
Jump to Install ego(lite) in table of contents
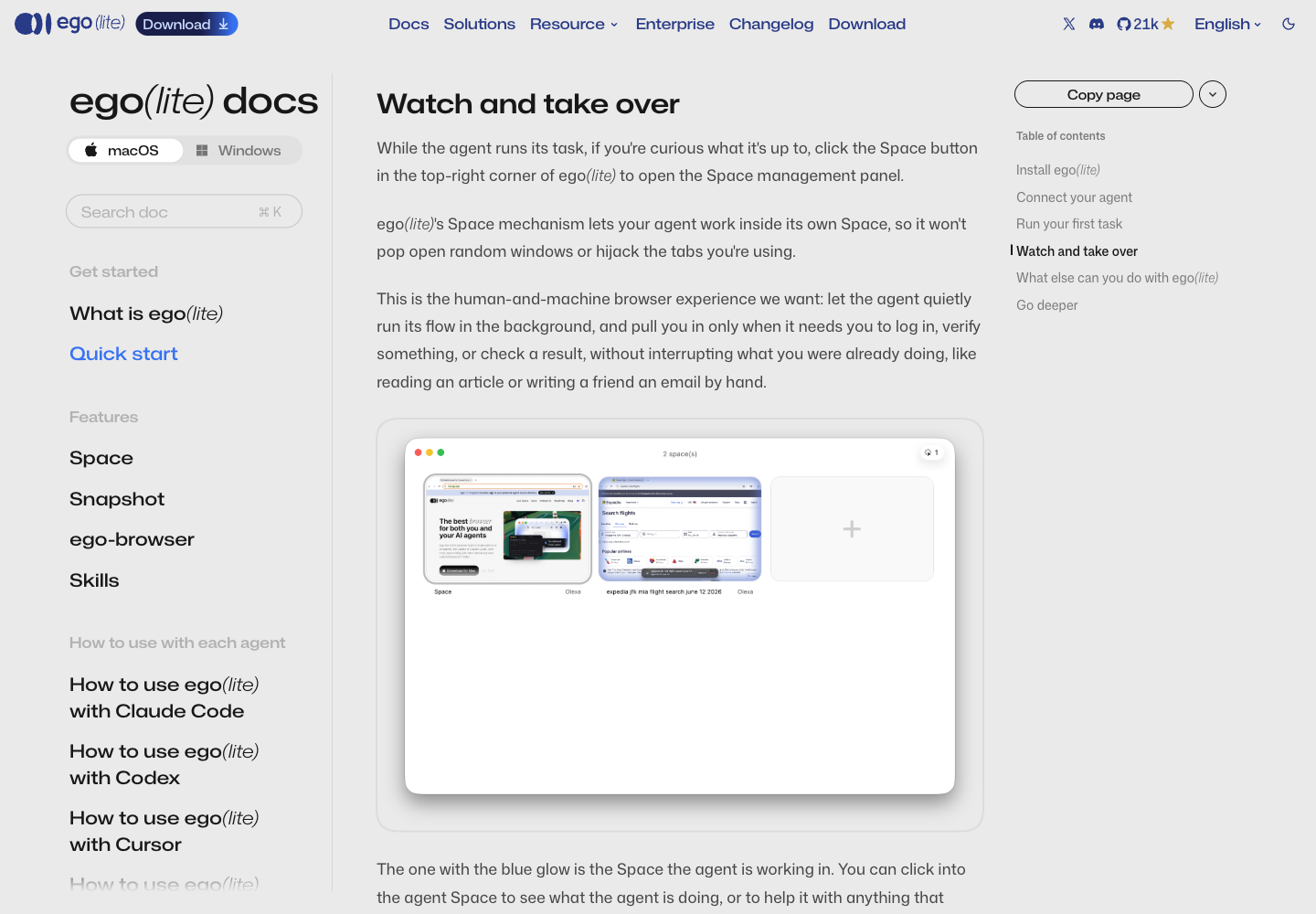click(1058, 170)
